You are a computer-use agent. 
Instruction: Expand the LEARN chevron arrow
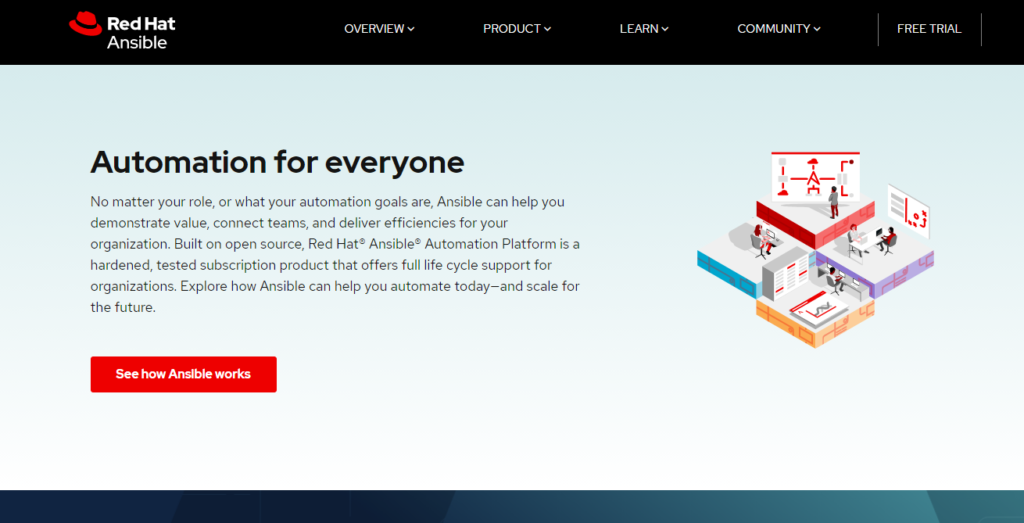click(x=665, y=29)
